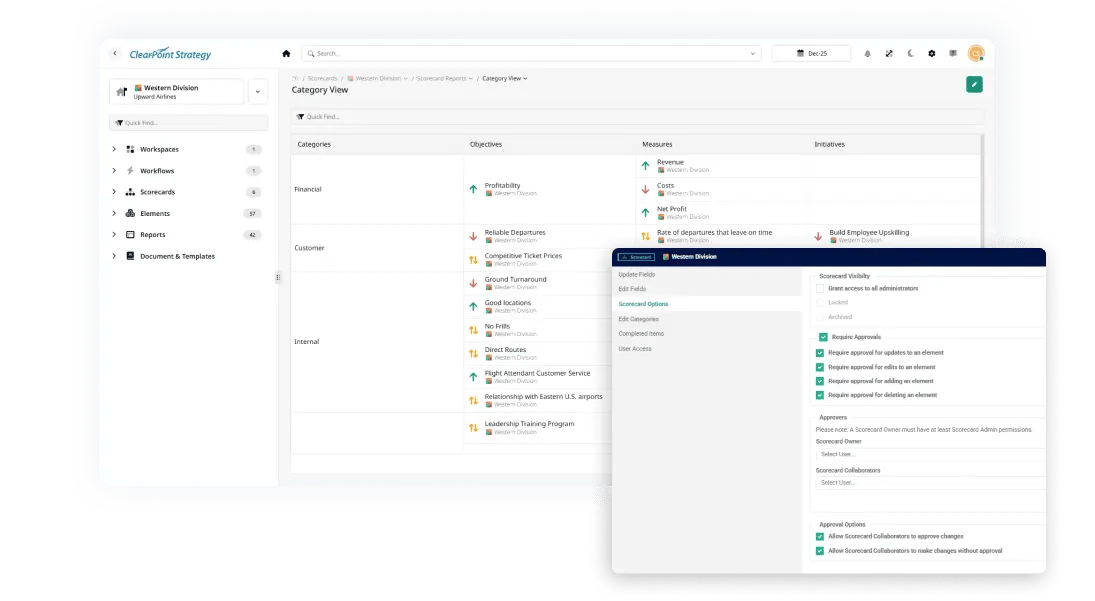
Task: Expand Document & Templates tree item
Action: pyautogui.click(x=114, y=256)
